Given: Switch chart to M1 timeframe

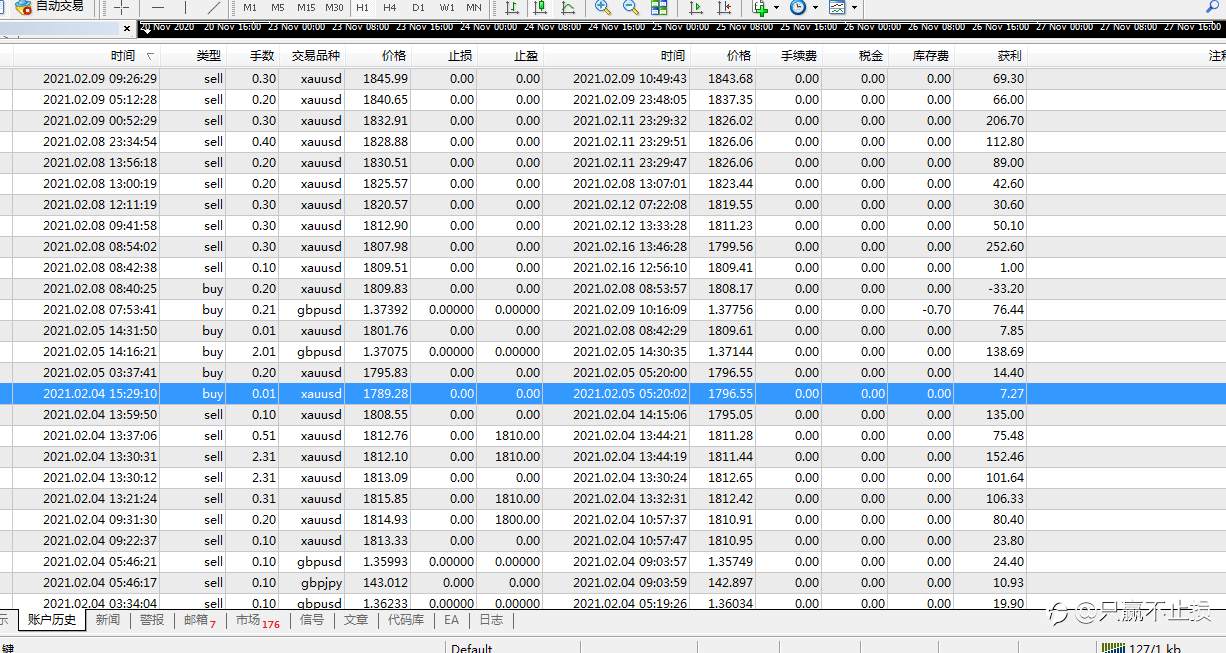Looking at the screenshot, I should click(x=250, y=8).
